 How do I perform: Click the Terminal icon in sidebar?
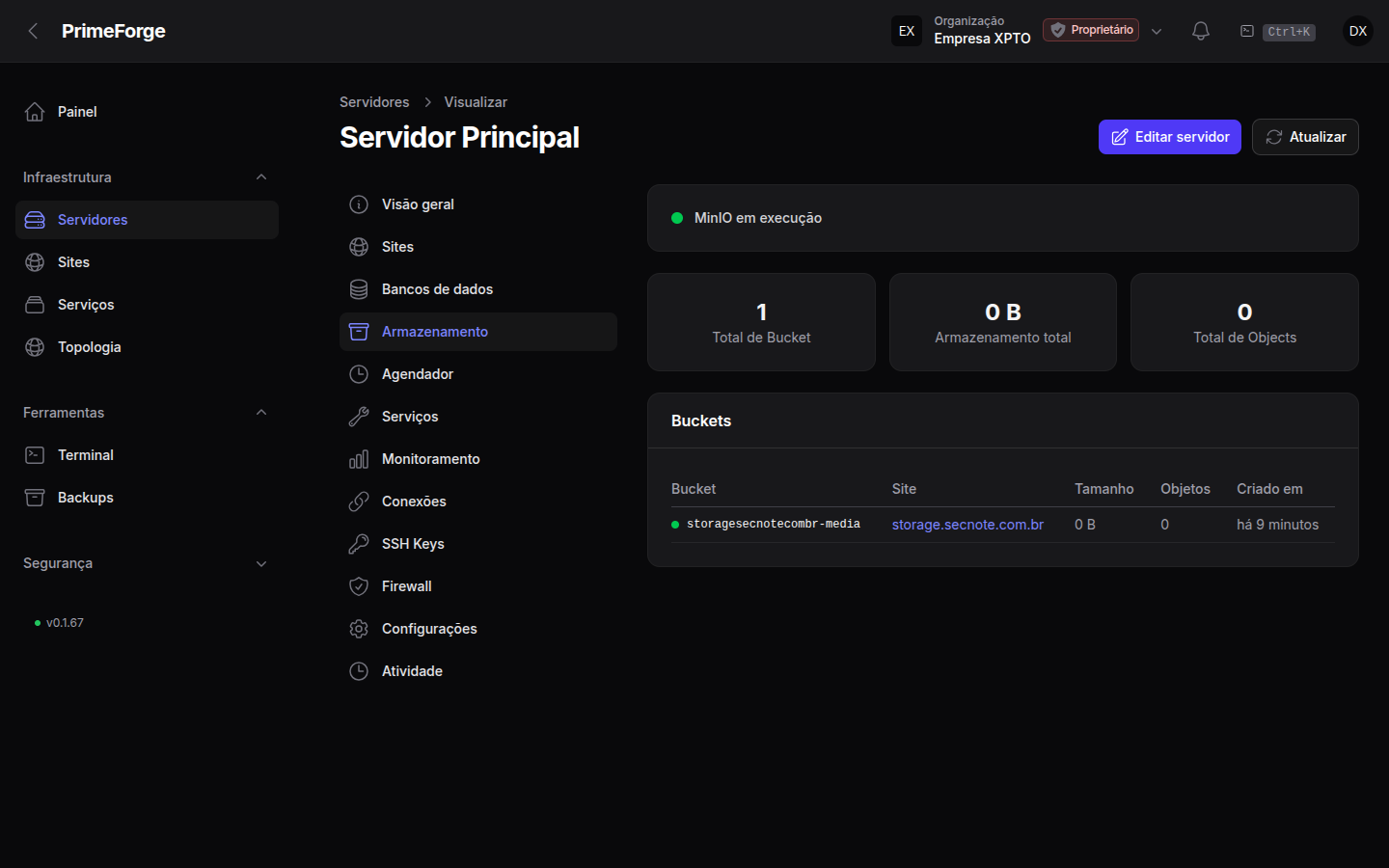(x=35, y=455)
